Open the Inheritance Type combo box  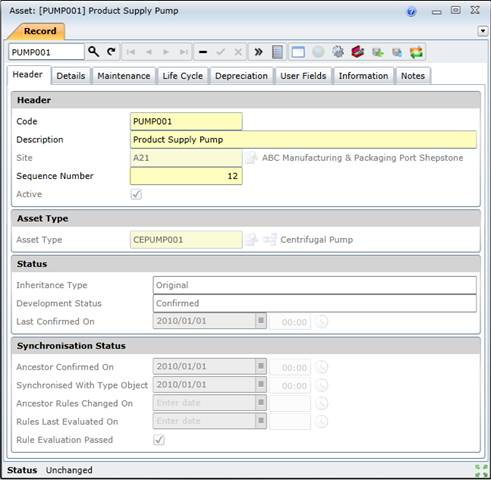(315, 285)
